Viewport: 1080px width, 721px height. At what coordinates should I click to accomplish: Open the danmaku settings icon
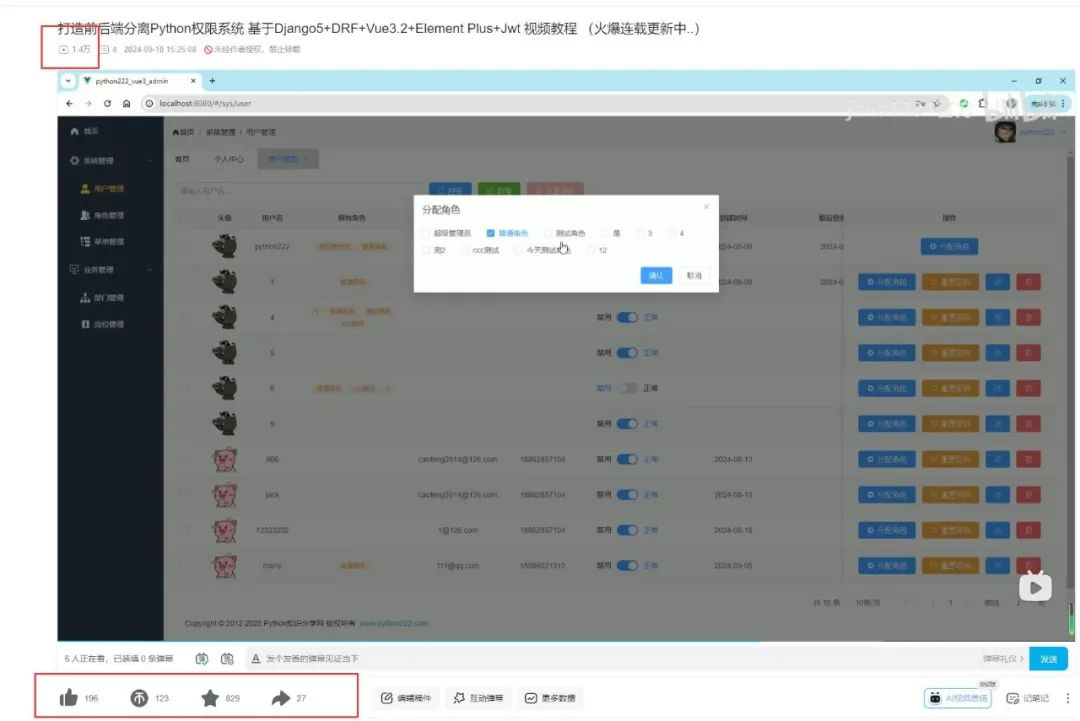(x=227, y=658)
